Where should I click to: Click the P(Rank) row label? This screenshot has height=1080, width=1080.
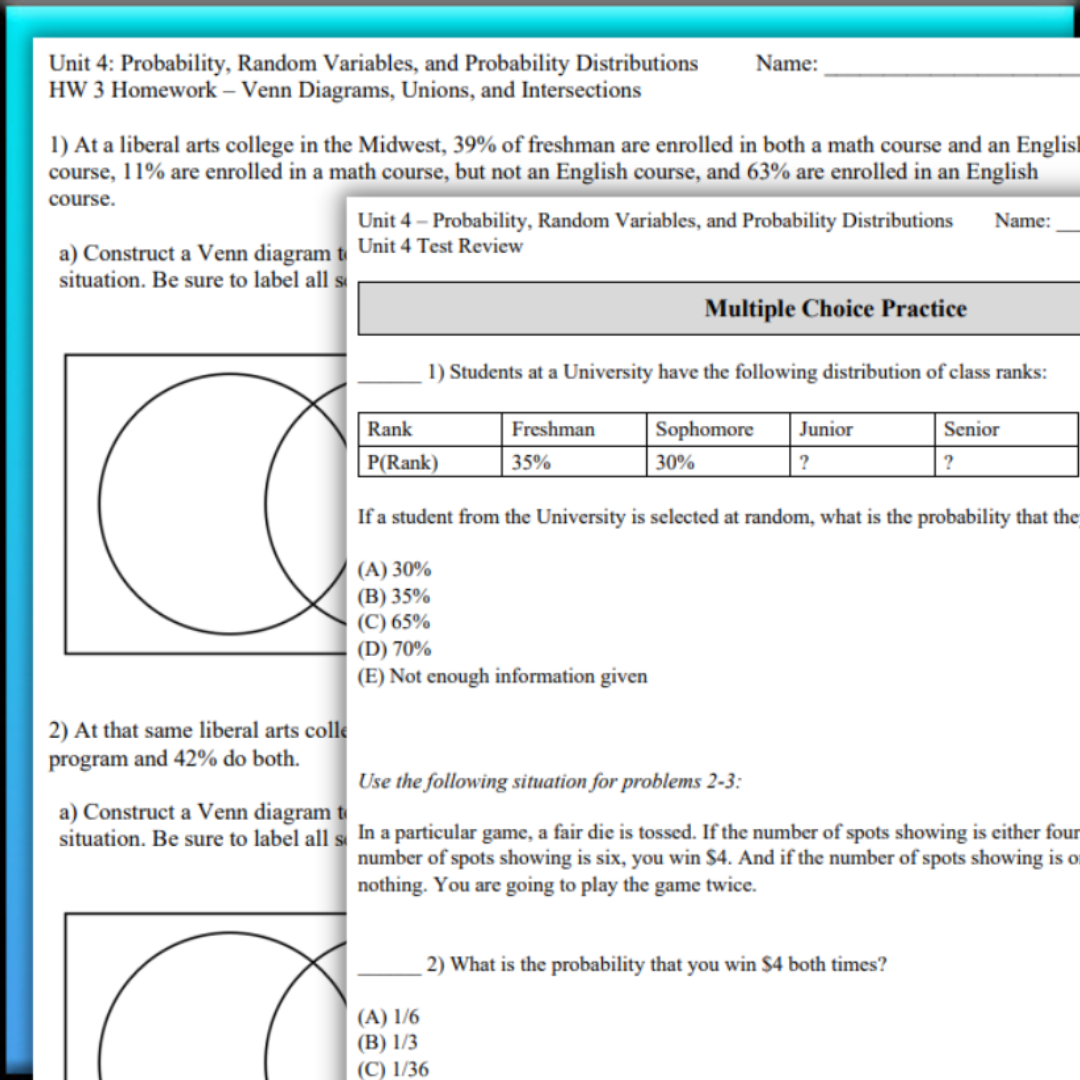coord(402,462)
